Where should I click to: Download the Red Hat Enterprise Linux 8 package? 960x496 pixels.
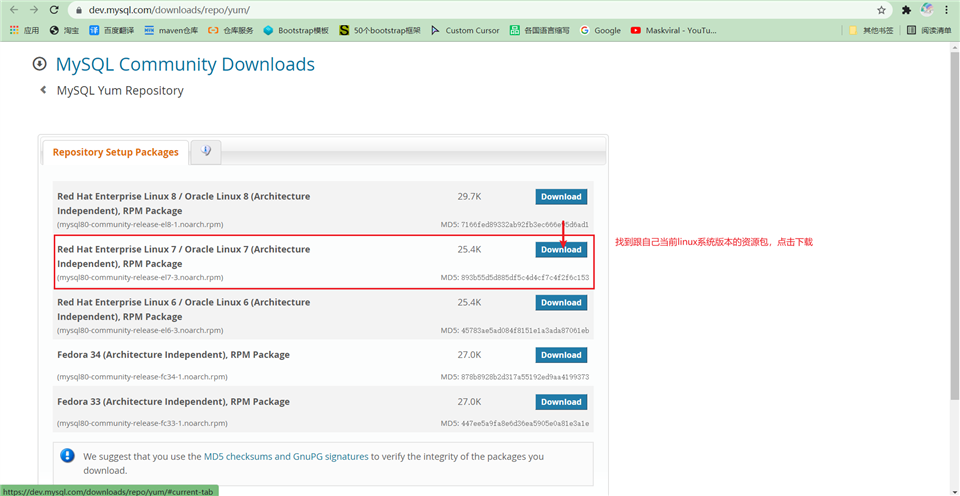[561, 197]
